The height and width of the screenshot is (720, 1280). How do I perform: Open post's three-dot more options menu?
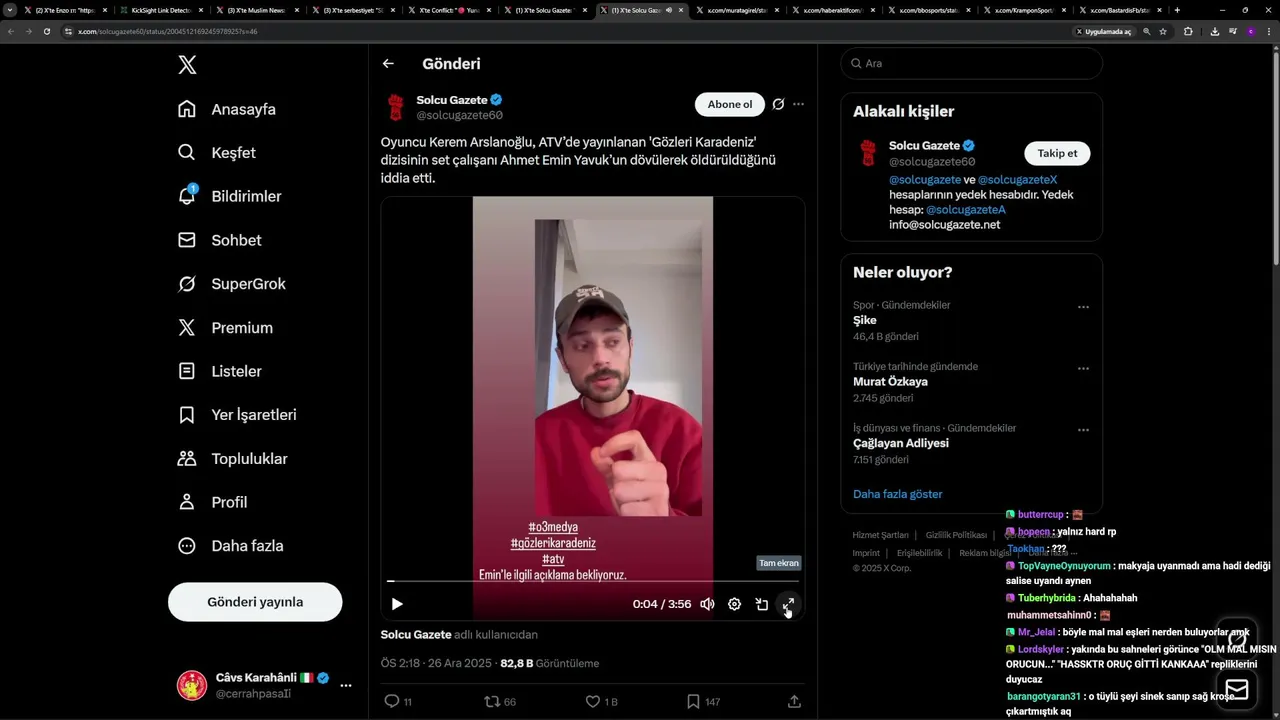click(x=798, y=104)
